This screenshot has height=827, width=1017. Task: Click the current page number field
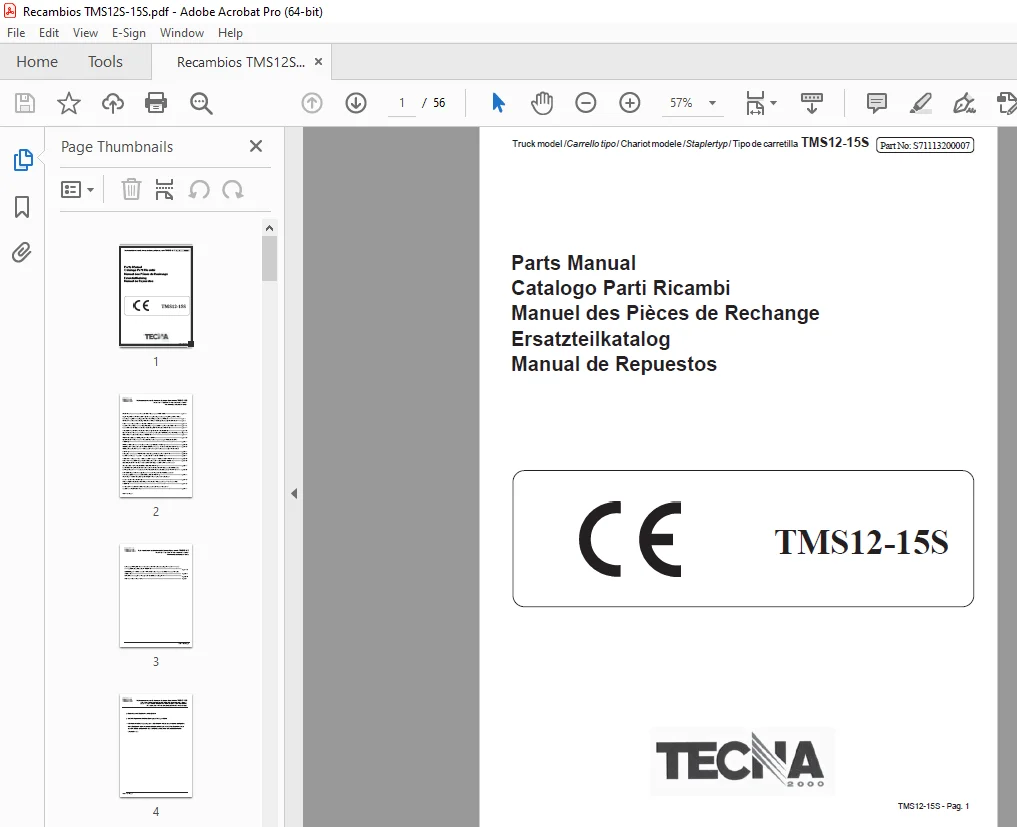pos(402,102)
